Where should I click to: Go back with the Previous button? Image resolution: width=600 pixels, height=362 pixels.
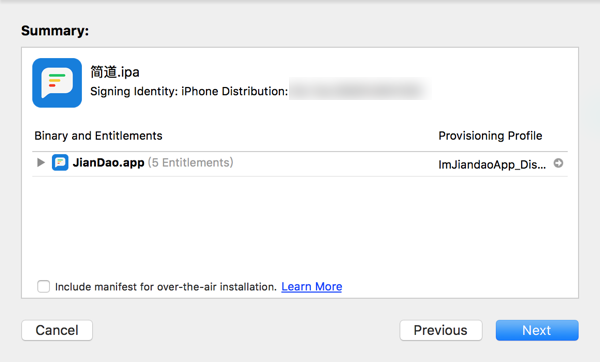(x=441, y=330)
